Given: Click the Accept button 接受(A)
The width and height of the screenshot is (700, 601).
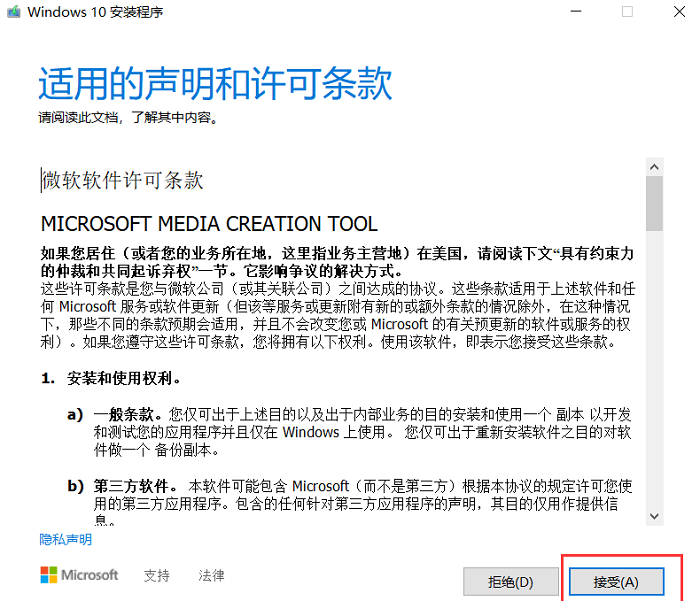Looking at the screenshot, I should (616, 582).
